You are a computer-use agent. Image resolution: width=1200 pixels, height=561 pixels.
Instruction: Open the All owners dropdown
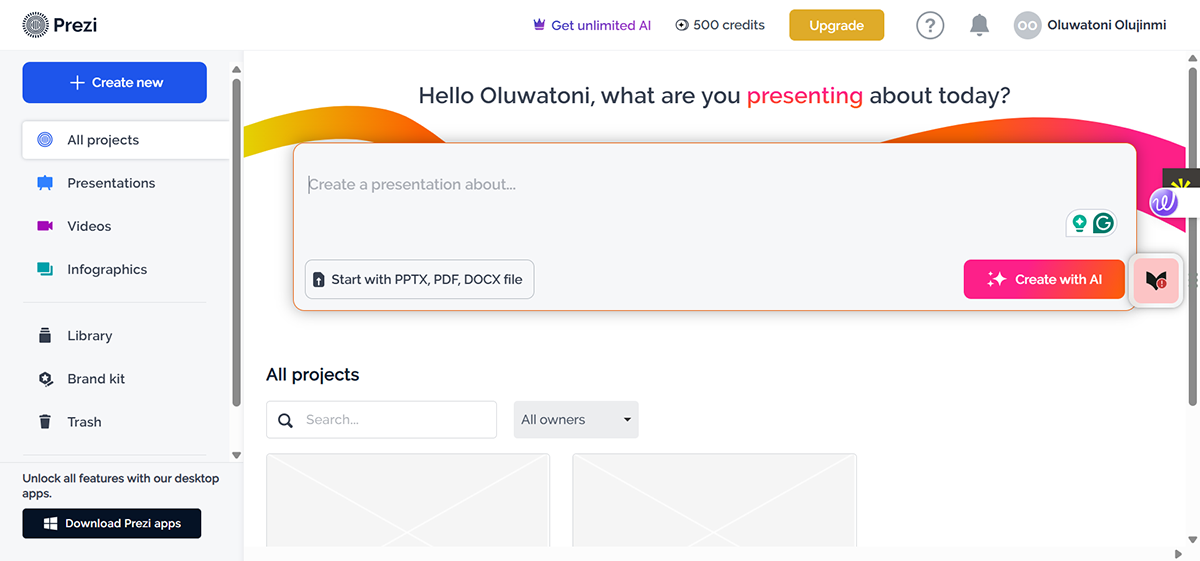(576, 420)
